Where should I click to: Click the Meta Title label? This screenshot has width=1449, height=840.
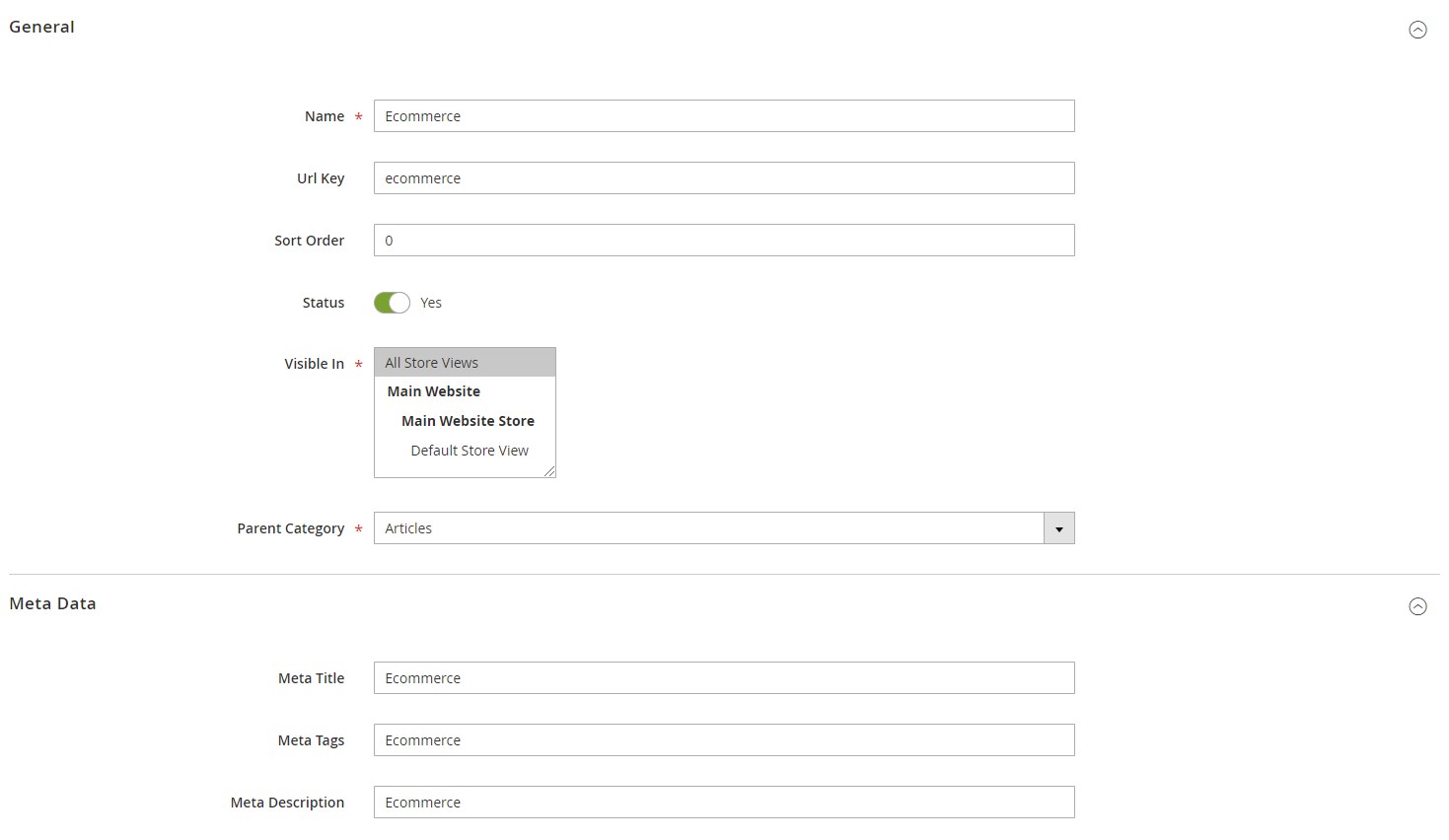pos(312,678)
